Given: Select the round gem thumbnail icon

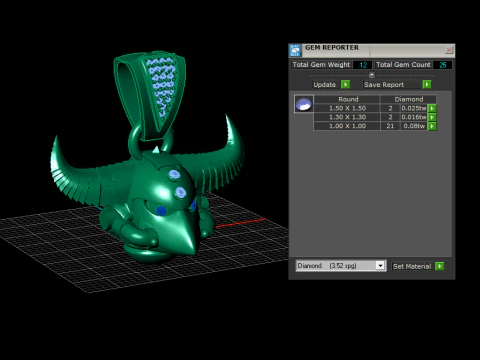Looking at the screenshot, I should click(304, 104).
